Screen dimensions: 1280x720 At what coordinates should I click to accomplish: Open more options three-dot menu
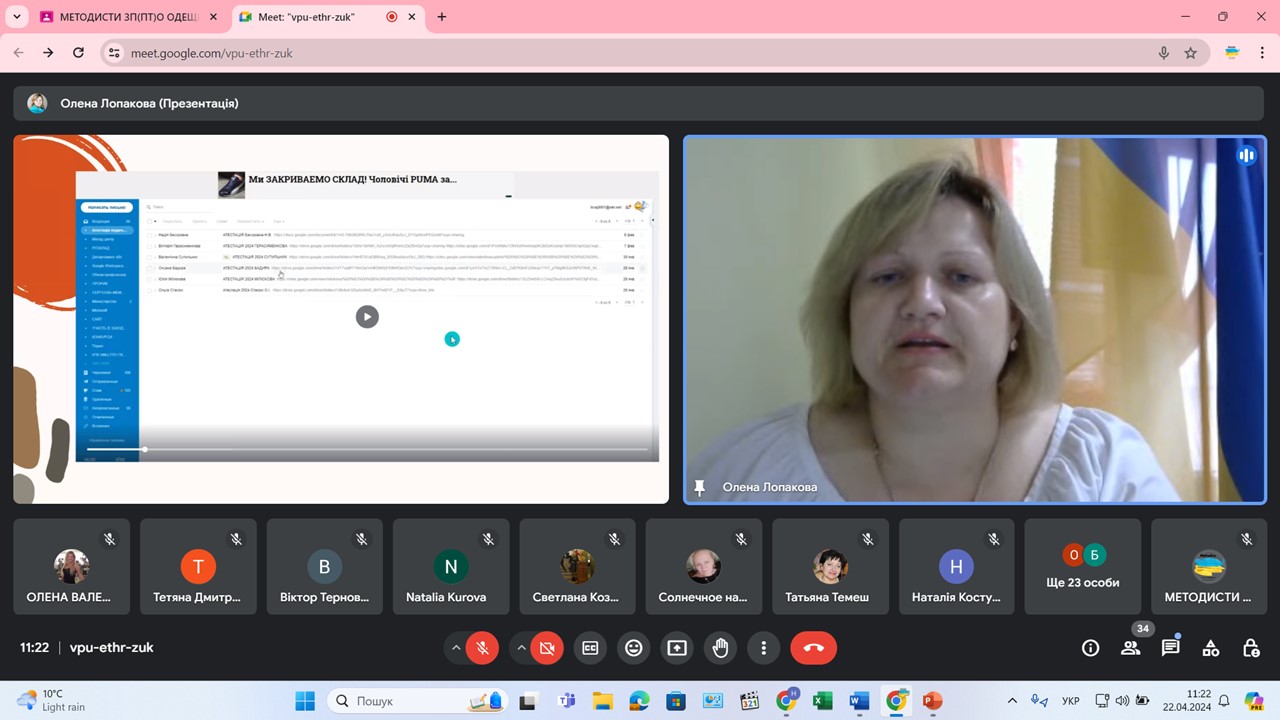coord(764,648)
